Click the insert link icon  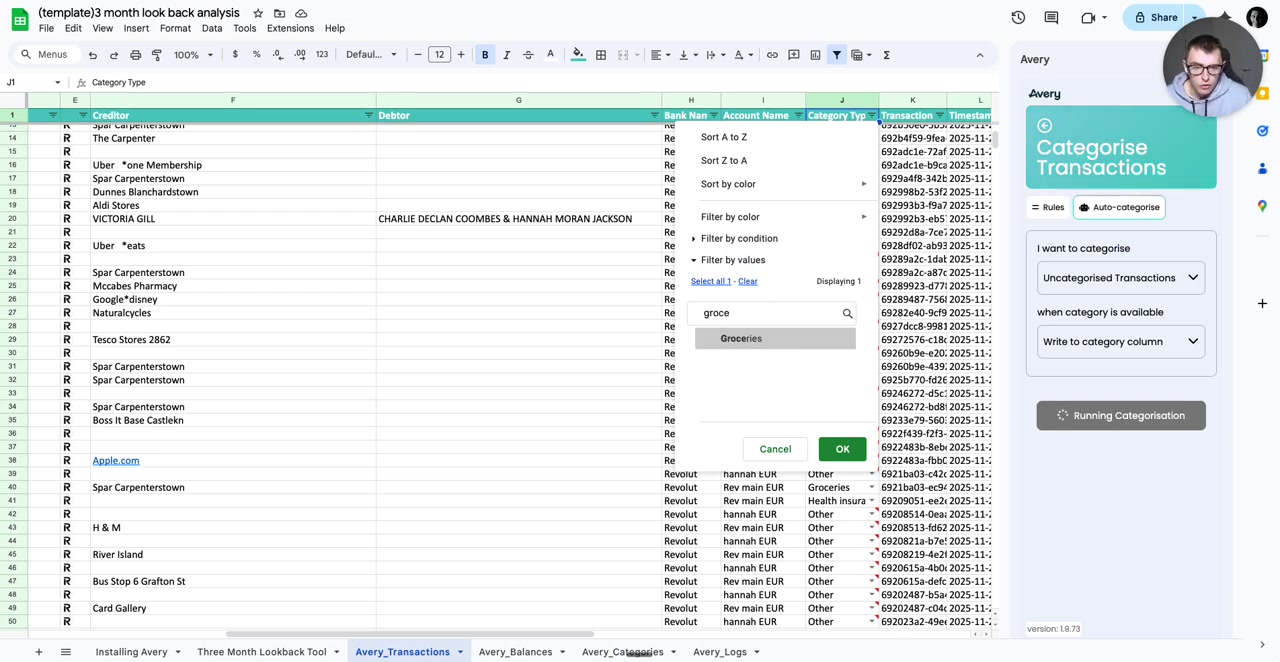(x=772, y=55)
